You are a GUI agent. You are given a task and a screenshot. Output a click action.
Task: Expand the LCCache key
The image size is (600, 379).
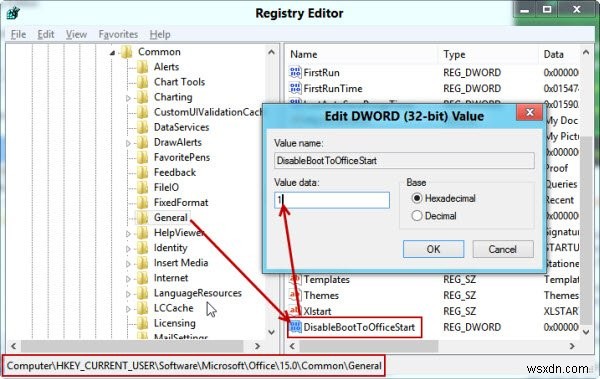point(128,309)
